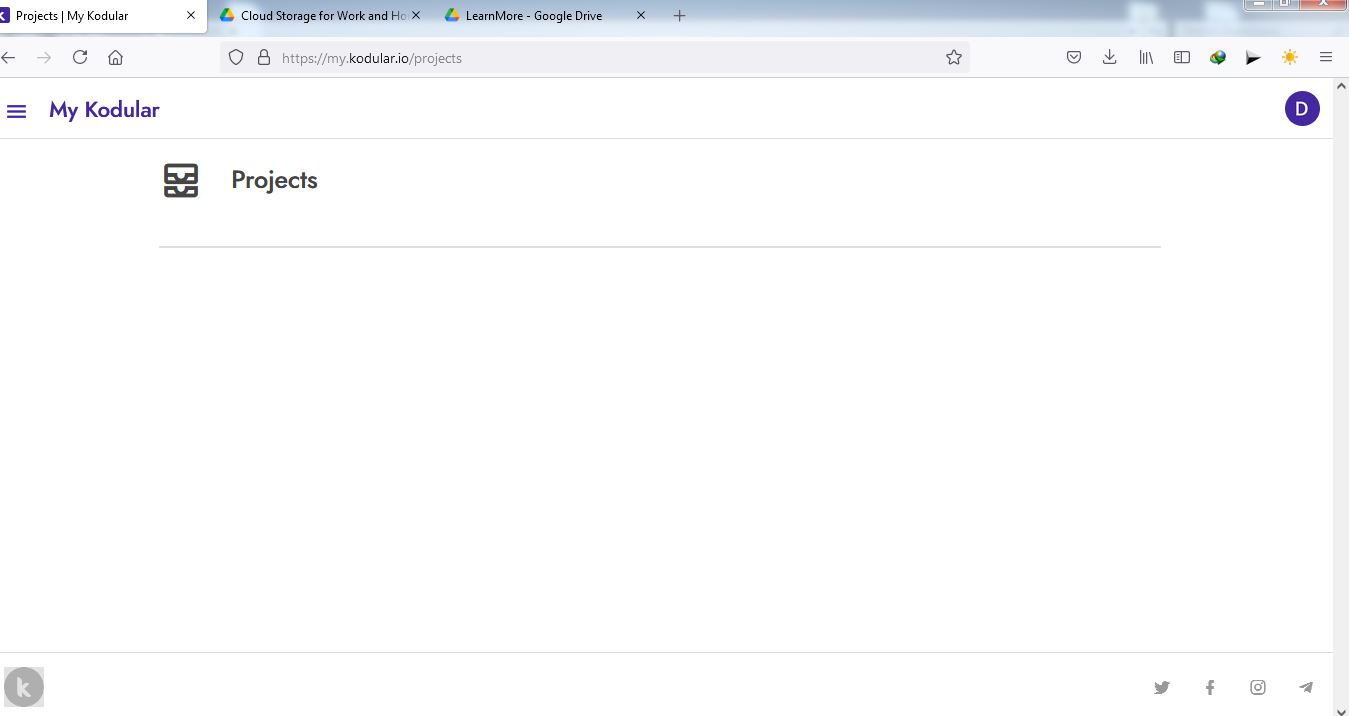The width and height of the screenshot is (1349, 716).
Task: Click the yellow sun extension icon
Action: click(1290, 58)
